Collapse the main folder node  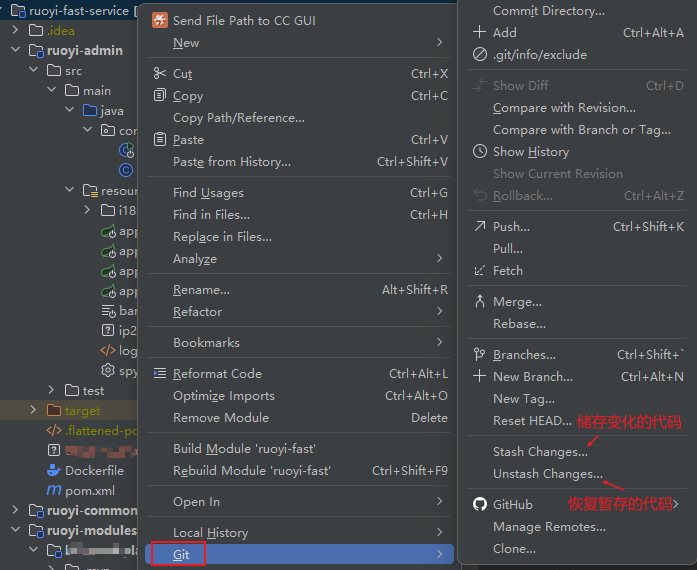[x=52, y=89]
